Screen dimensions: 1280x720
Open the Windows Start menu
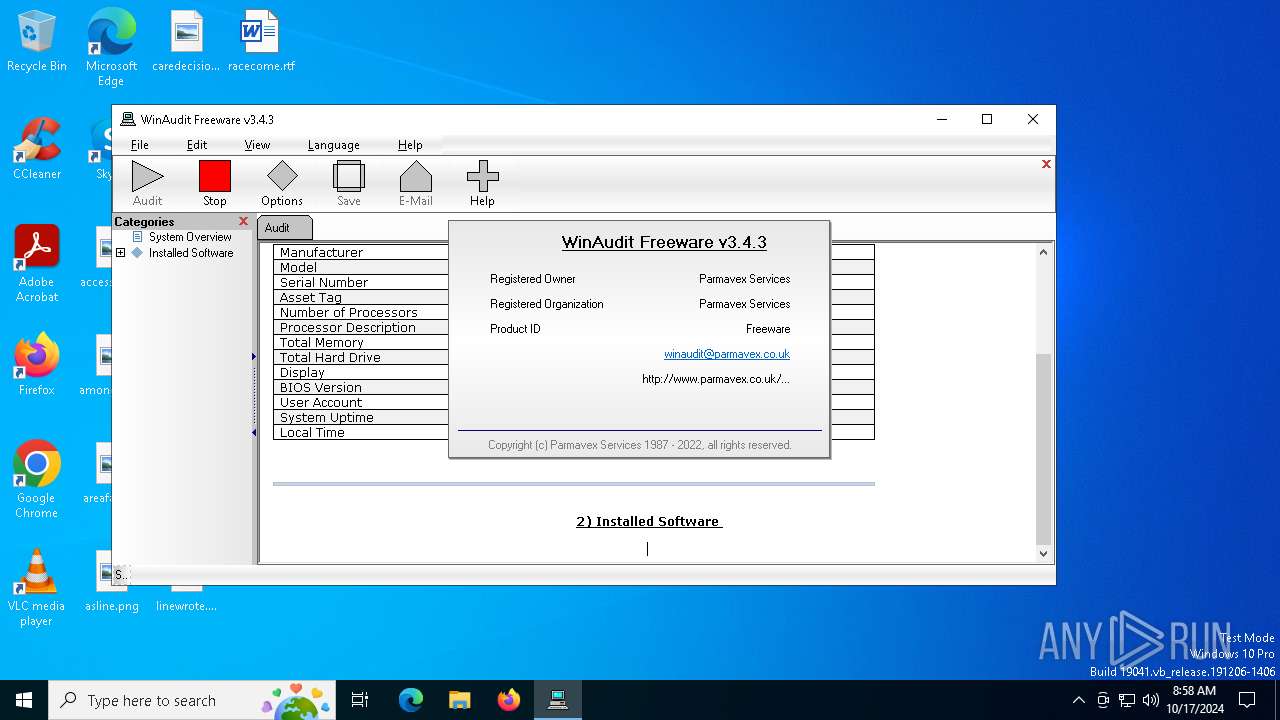24,700
